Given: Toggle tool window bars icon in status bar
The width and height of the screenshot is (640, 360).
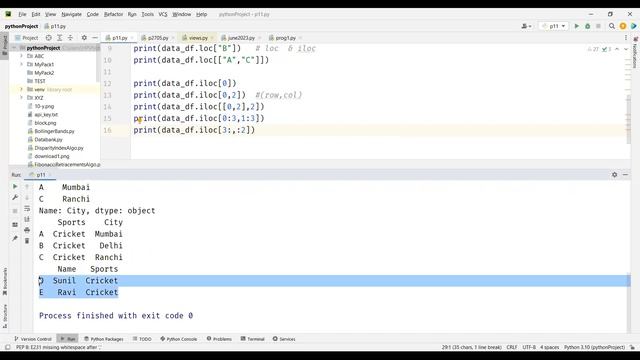Looking at the screenshot, I should tap(7, 347).
